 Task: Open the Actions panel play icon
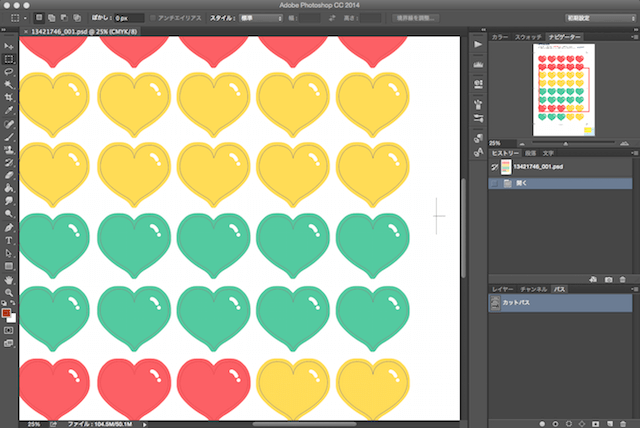[x=478, y=44]
